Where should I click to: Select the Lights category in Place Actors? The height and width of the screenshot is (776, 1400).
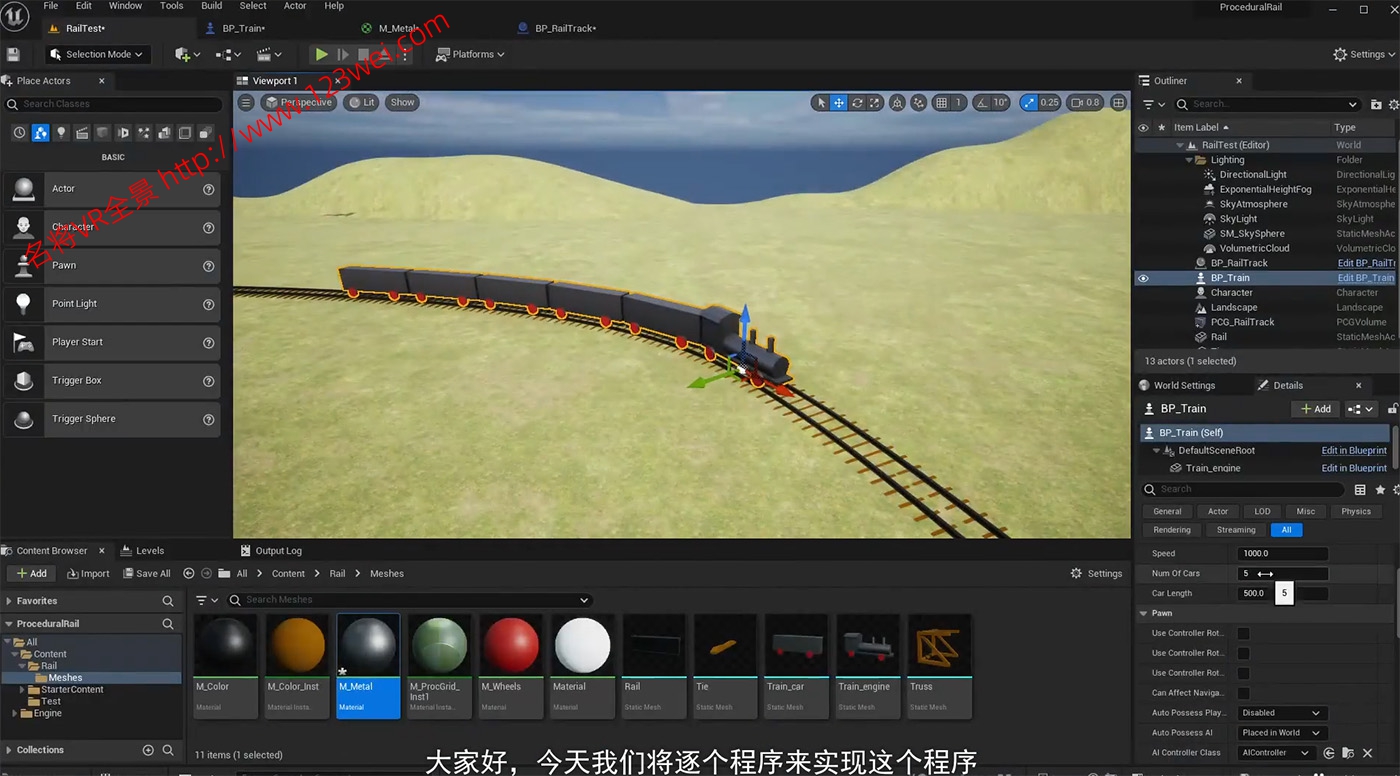(x=61, y=133)
